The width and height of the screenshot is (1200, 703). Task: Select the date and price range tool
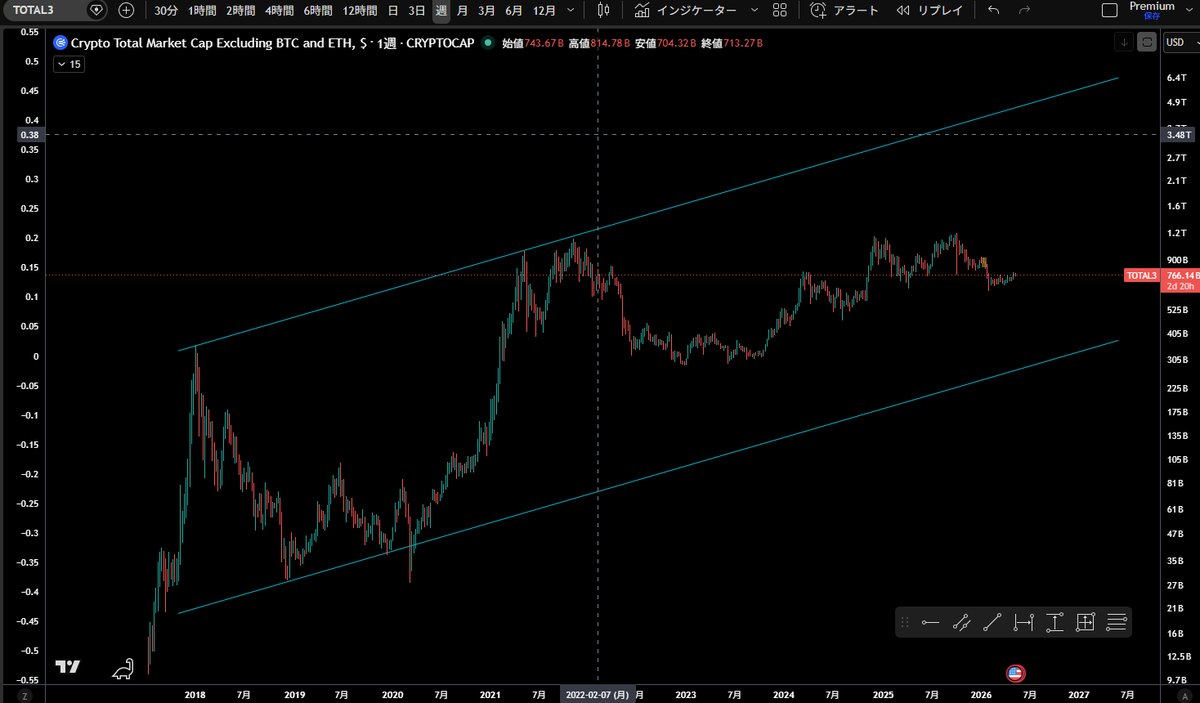click(x=1085, y=623)
